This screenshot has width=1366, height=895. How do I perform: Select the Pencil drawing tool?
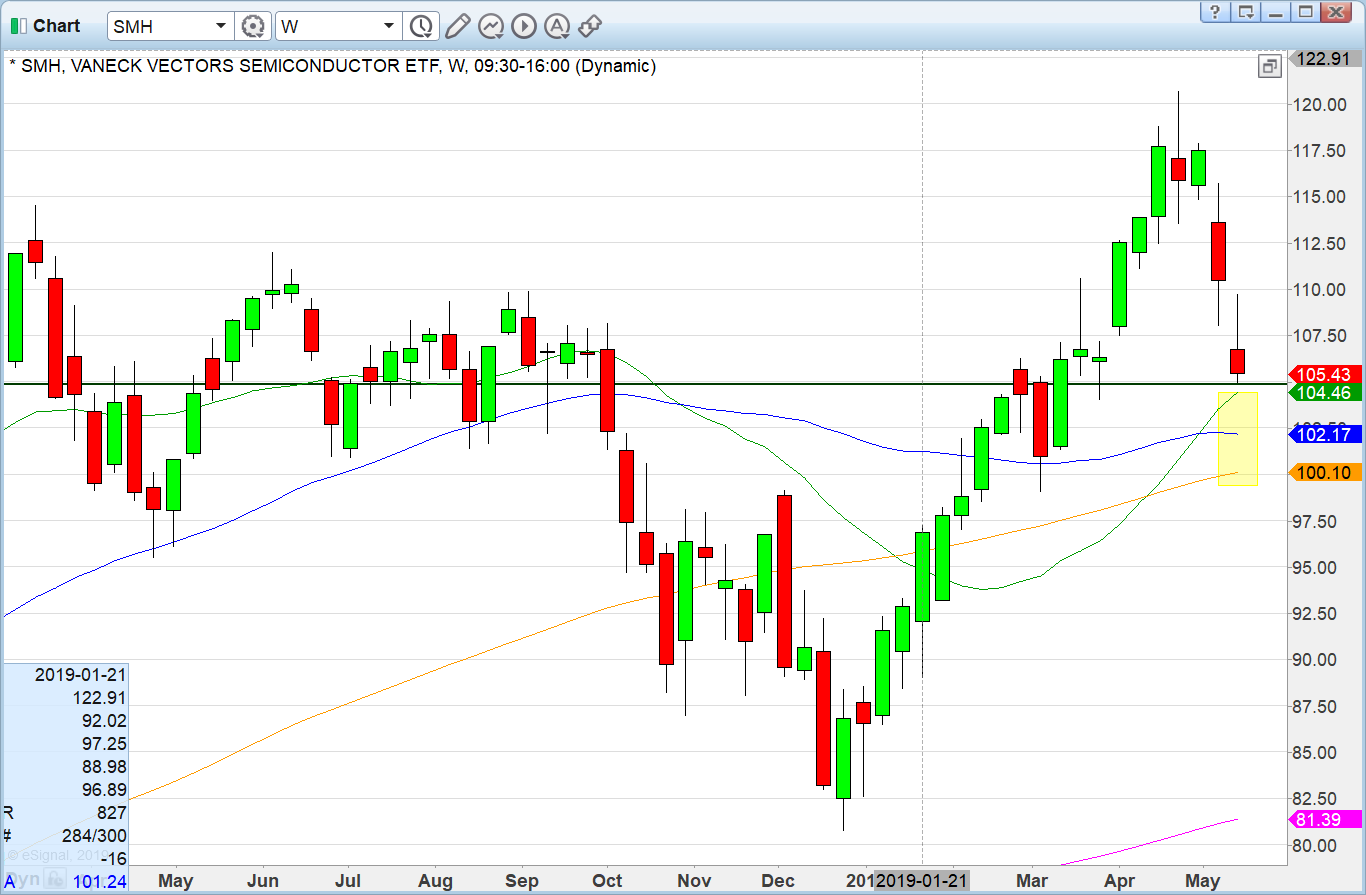[457, 26]
